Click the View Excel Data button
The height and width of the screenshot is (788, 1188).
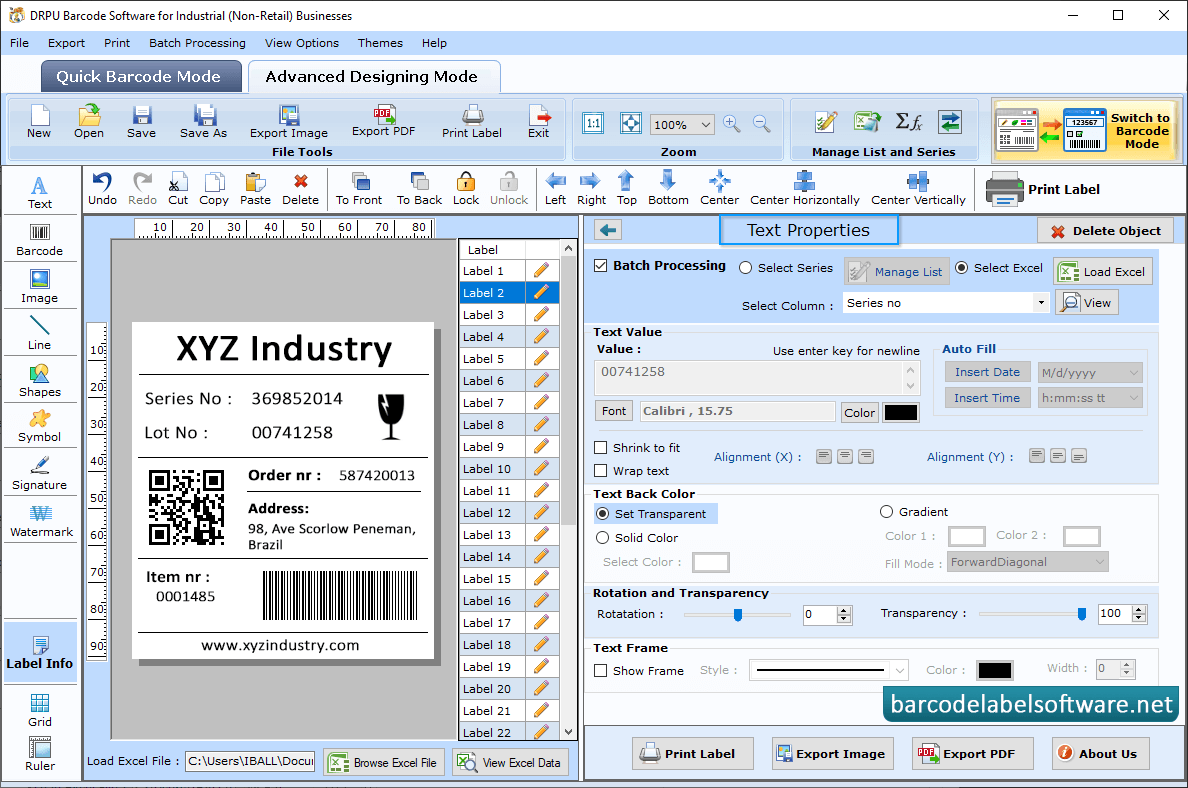click(x=510, y=762)
